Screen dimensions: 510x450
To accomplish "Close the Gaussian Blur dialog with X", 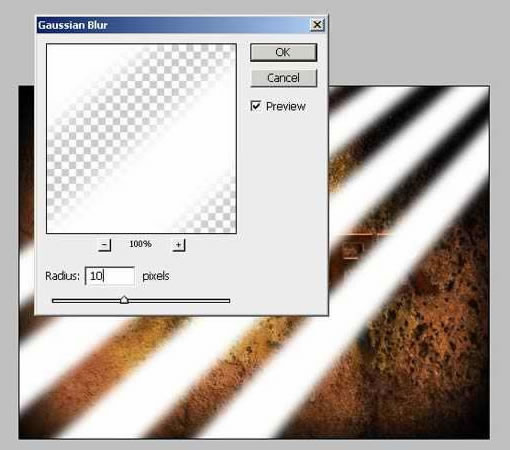I will tap(317, 25).
